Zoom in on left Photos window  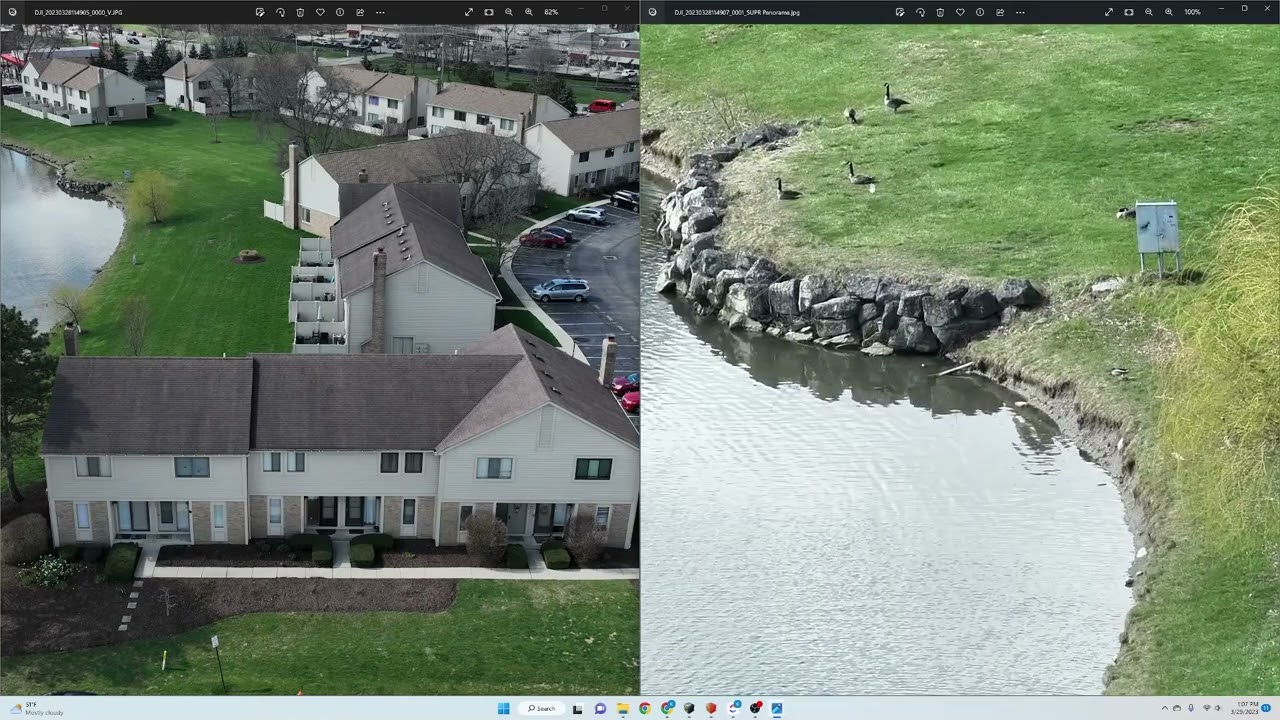tap(529, 12)
